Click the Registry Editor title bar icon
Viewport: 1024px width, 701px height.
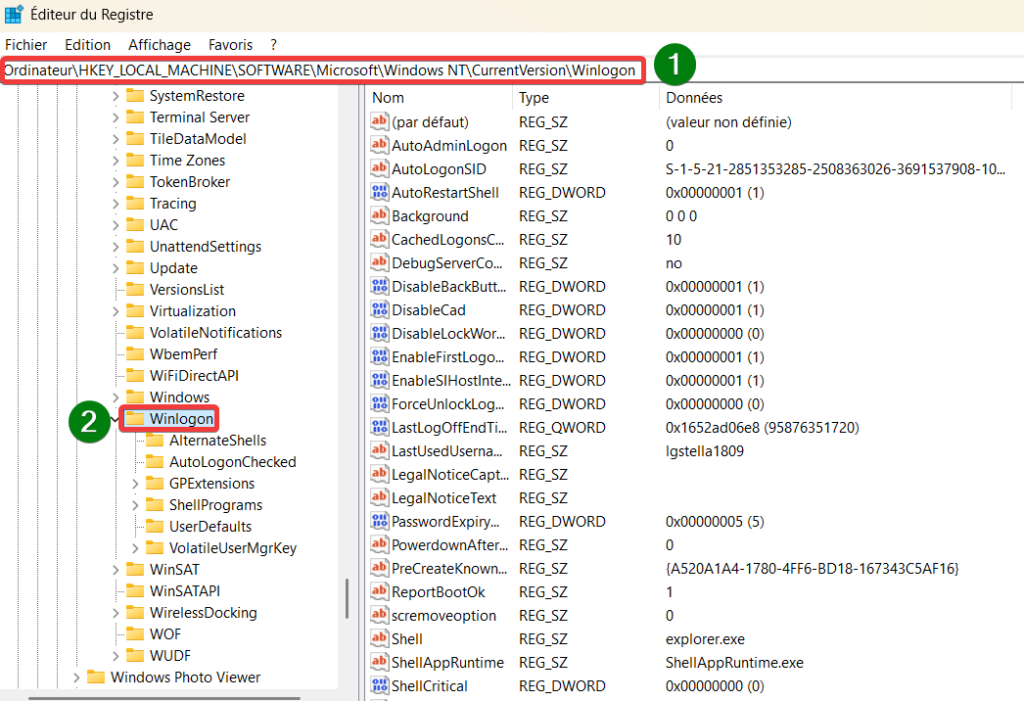(14, 14)
